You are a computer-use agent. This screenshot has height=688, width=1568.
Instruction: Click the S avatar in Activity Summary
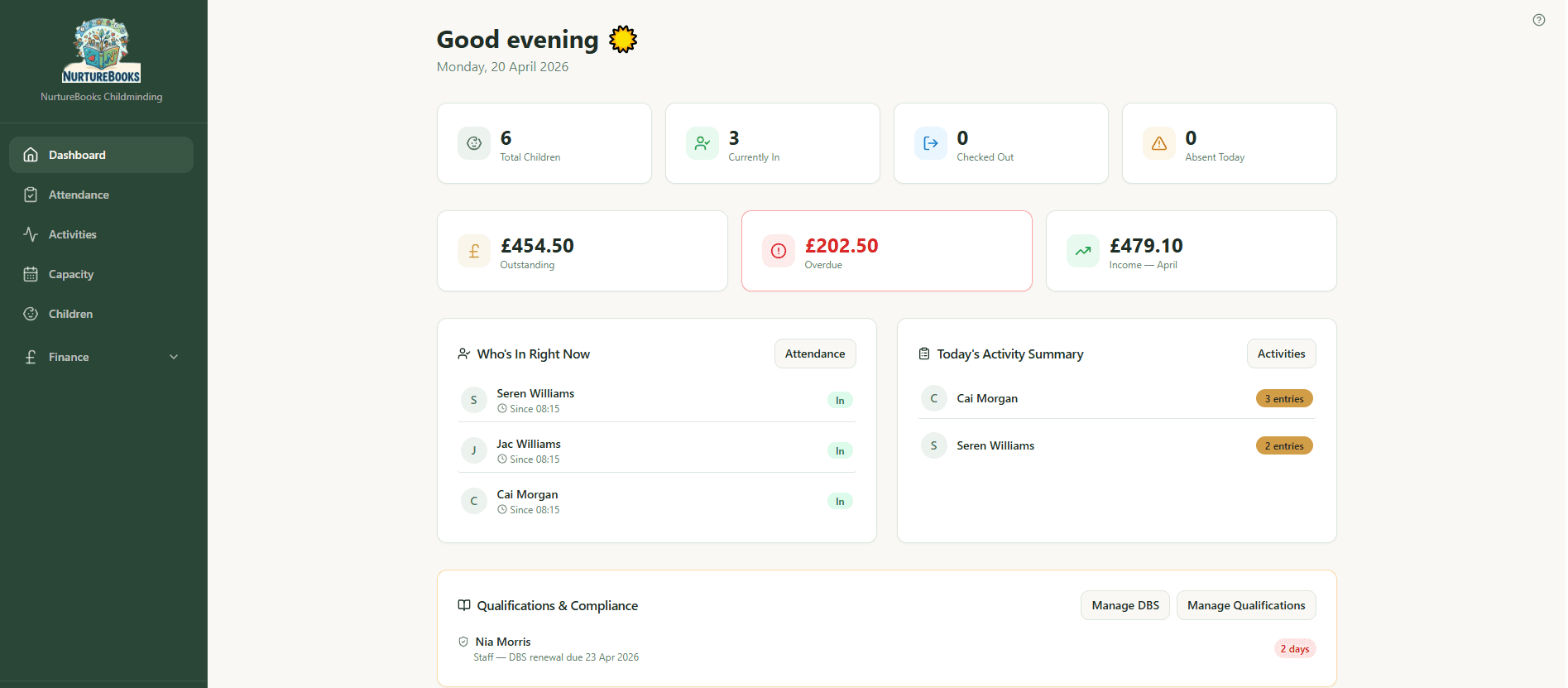coord(934,445)
